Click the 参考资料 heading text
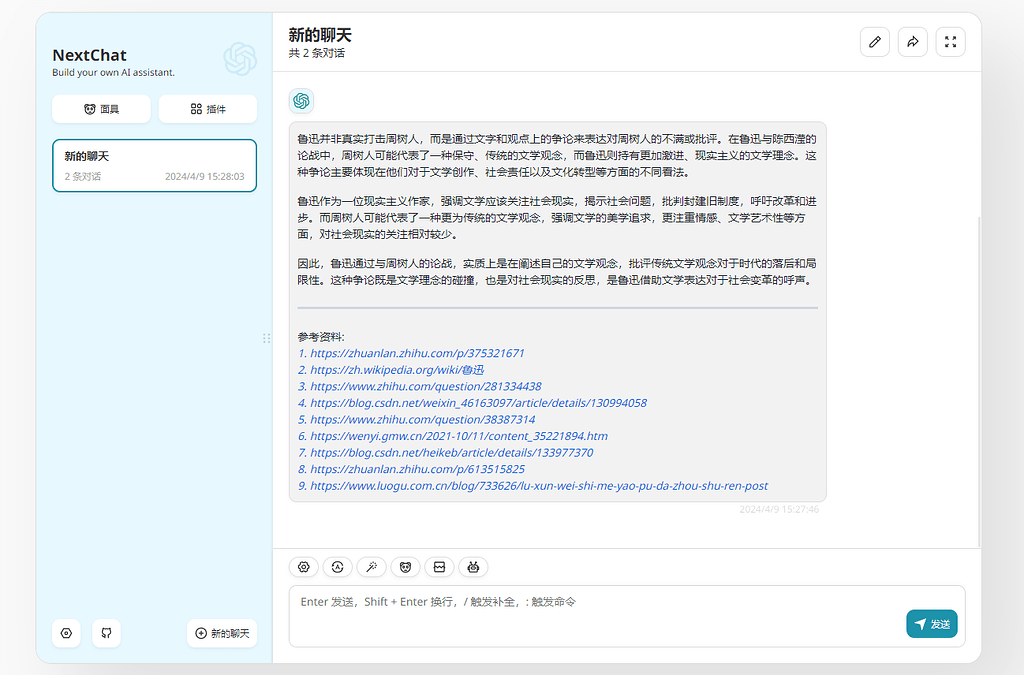The height and width of the screenshot is (675, 1024). (x=321, y=337)
